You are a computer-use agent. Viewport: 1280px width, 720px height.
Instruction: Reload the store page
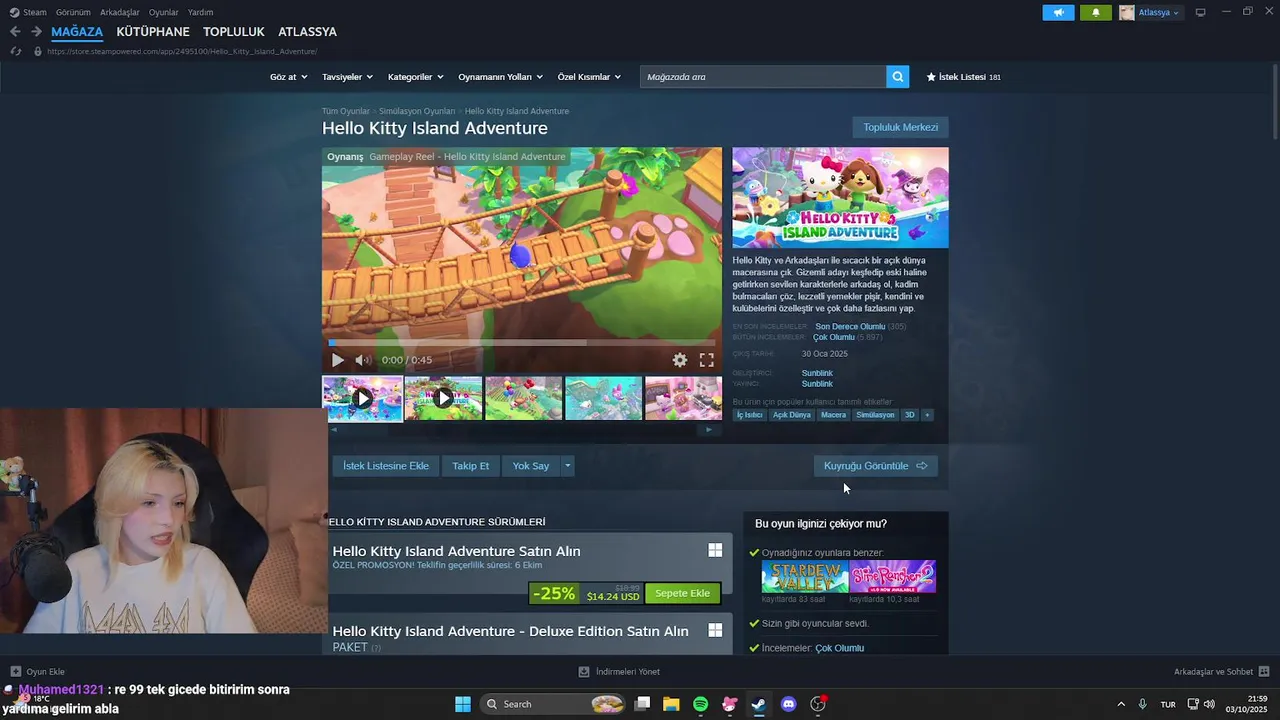[x=15, y=51]
